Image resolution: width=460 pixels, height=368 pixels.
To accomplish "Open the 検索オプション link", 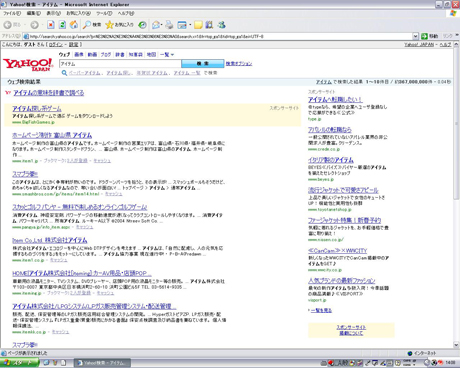I will [239, 64].
